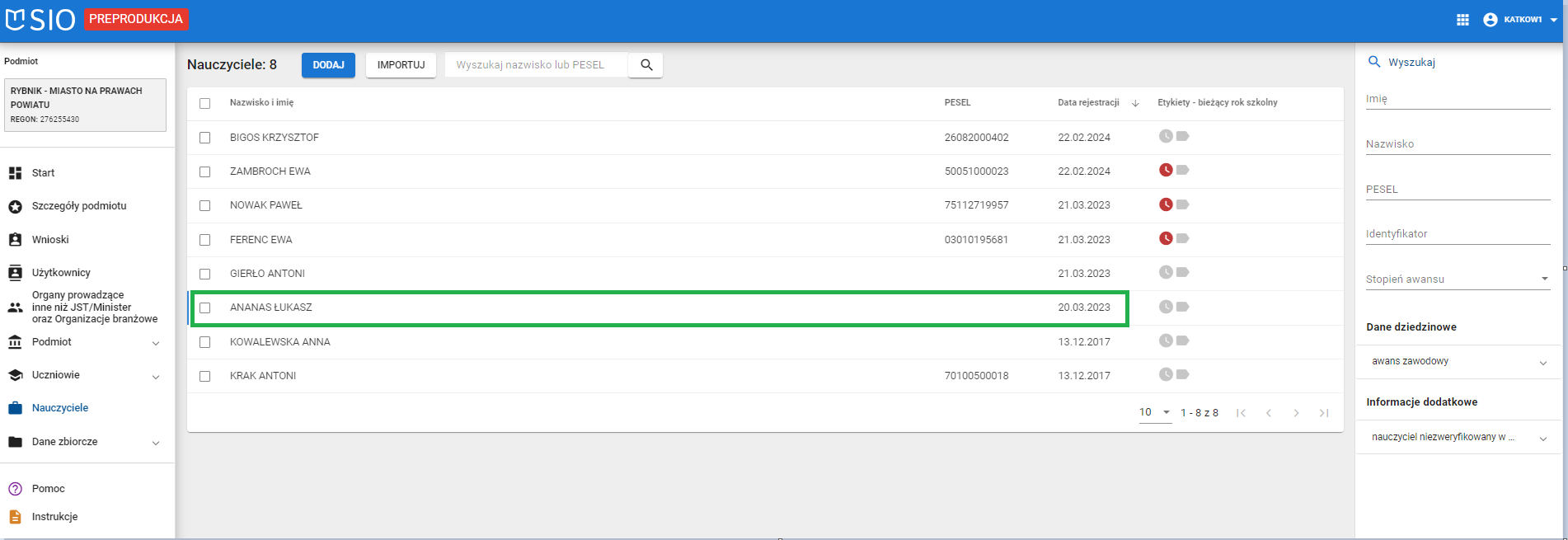
Task: Open the KATKOW1 user account menu
Action: click(x=1519, y=20)
